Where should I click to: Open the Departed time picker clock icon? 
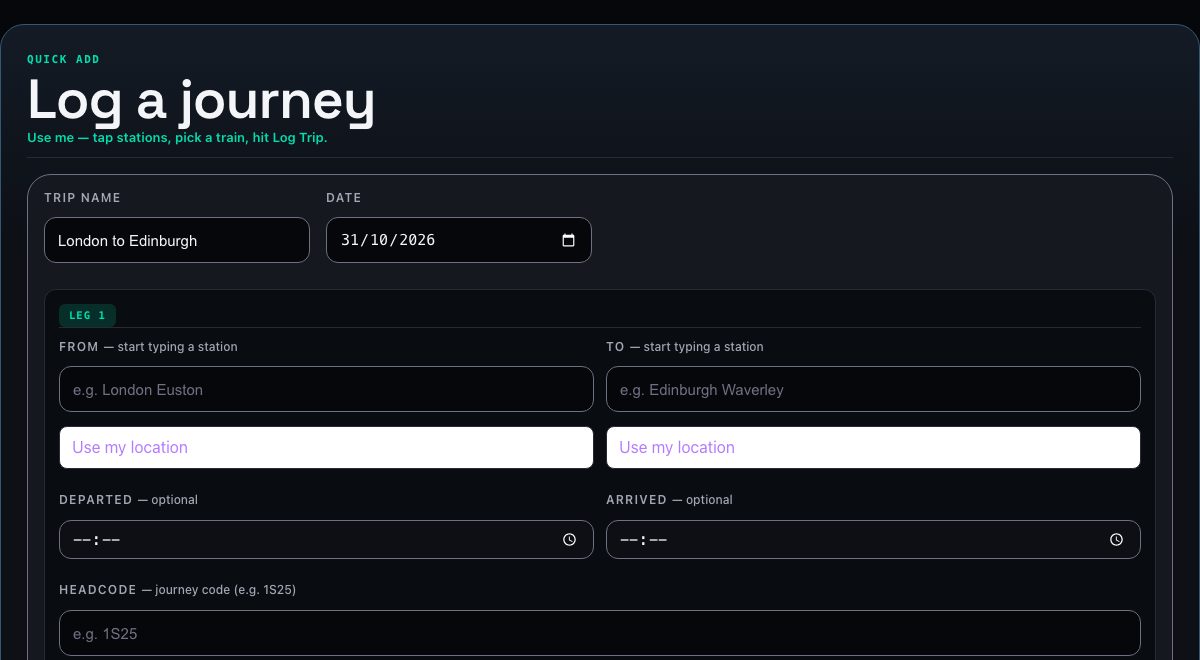coord(570,540)
